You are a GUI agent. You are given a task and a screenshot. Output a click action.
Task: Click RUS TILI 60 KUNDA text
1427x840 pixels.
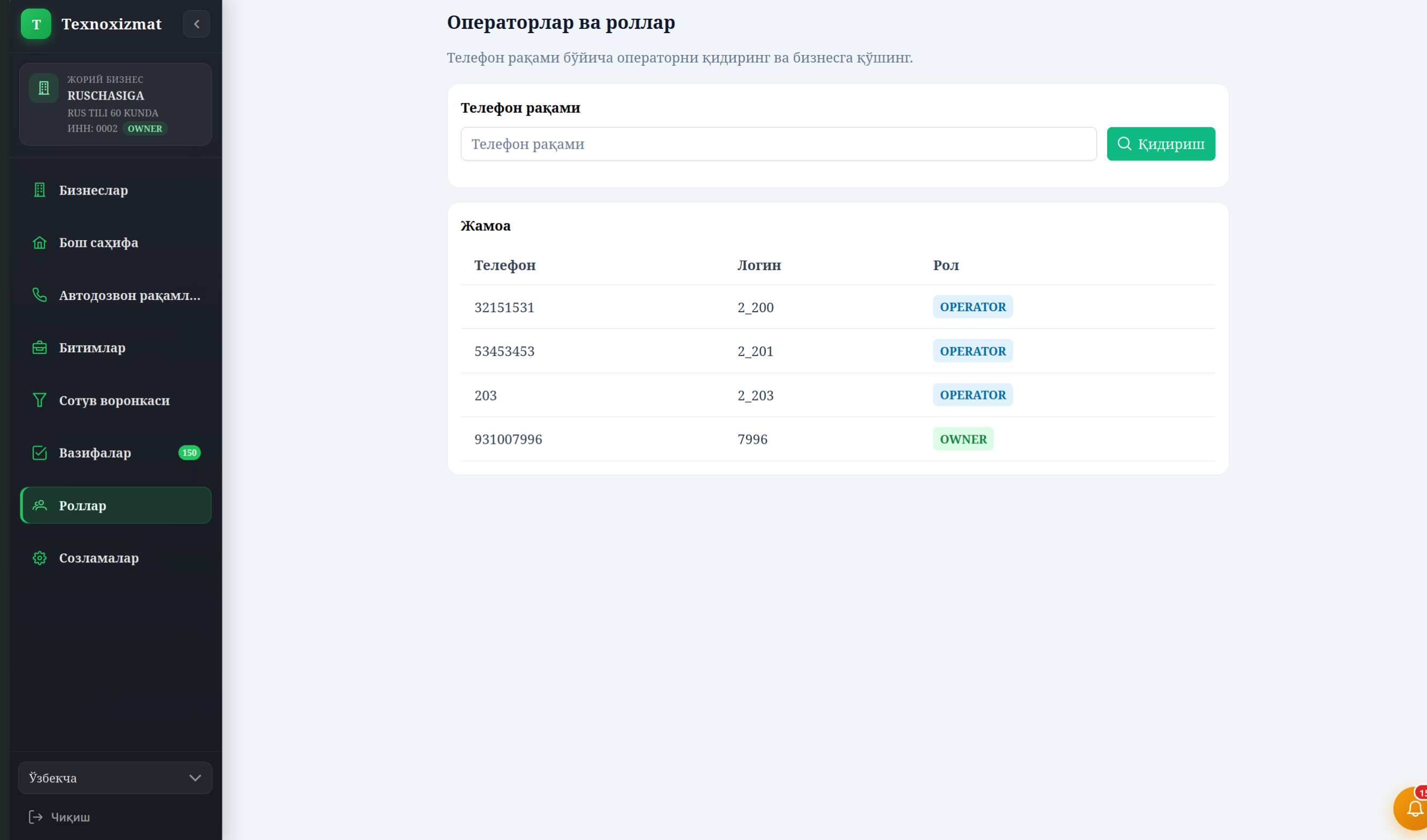(113, 113)
